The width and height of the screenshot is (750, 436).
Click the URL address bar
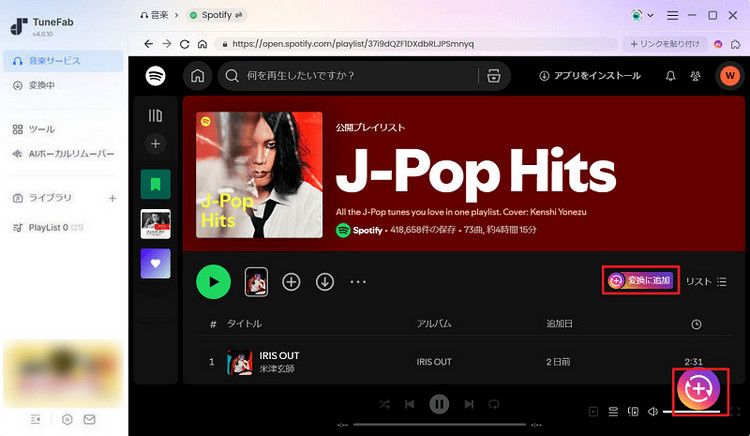tap(416, 44)
